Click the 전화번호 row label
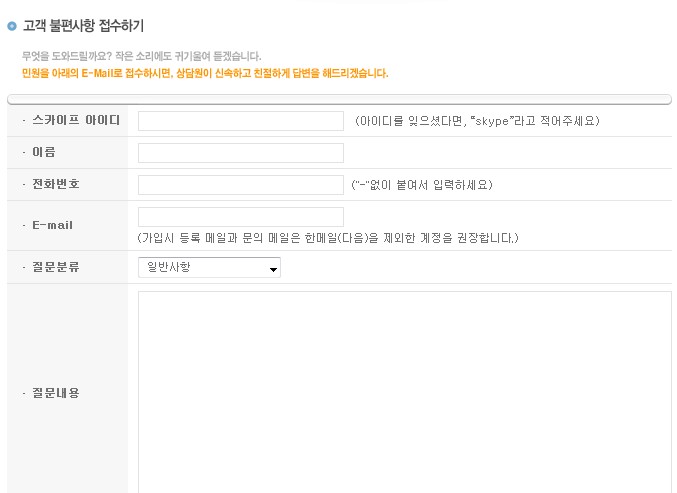The image size is (677, 493). (56, 184)
